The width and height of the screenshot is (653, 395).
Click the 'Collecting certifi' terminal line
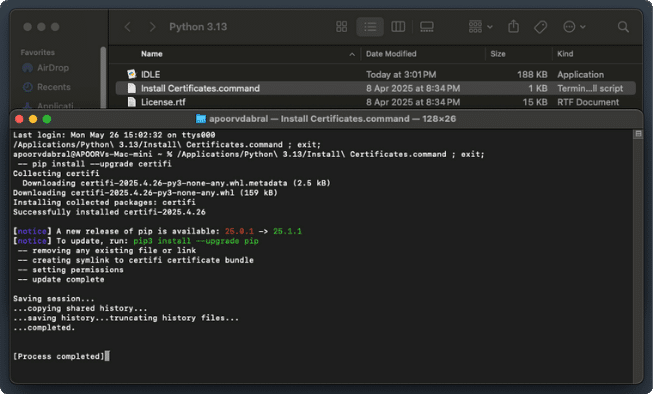click(x=56, y=173)
